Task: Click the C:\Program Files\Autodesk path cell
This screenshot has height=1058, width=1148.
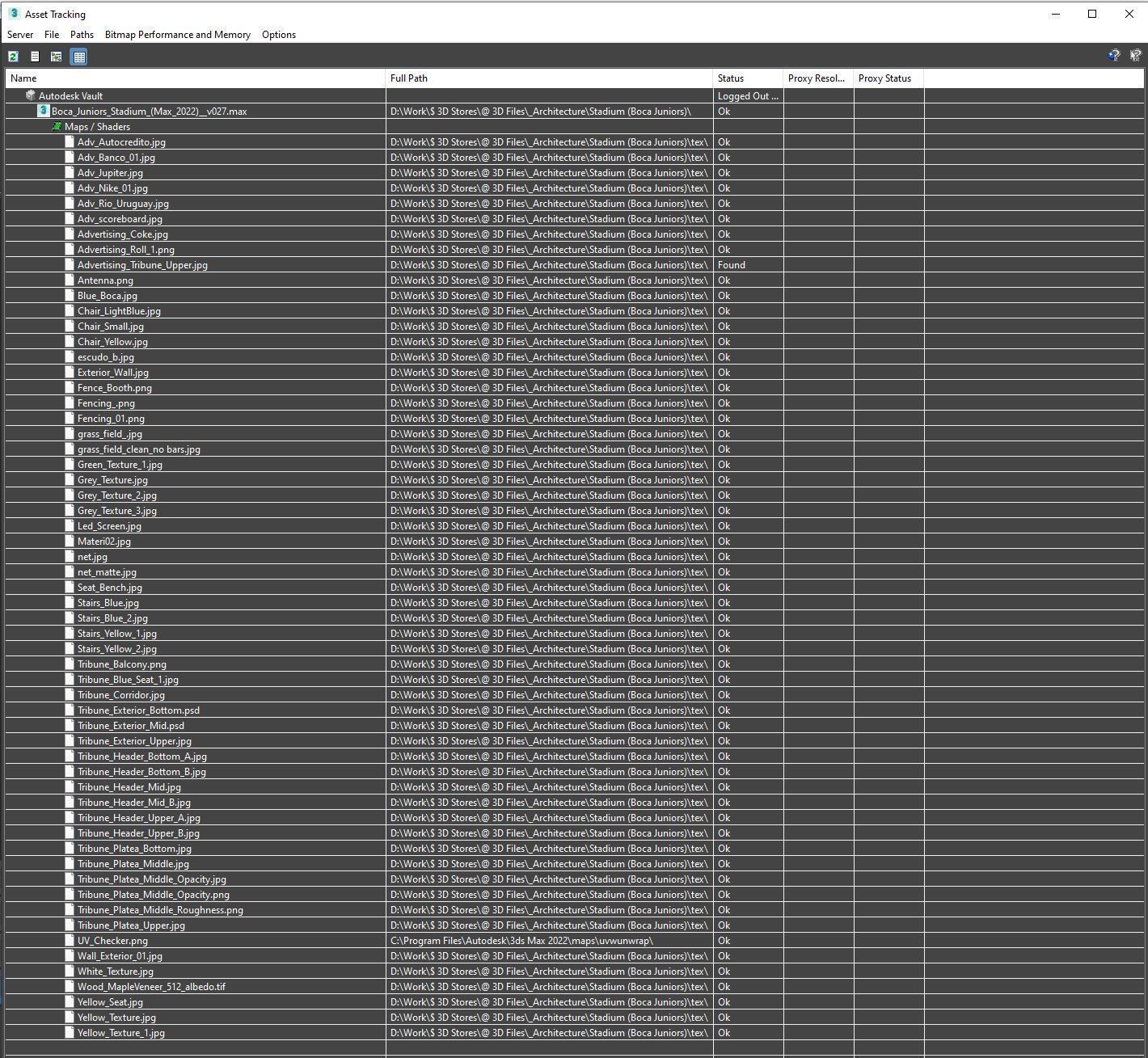Action: point(521,940)
